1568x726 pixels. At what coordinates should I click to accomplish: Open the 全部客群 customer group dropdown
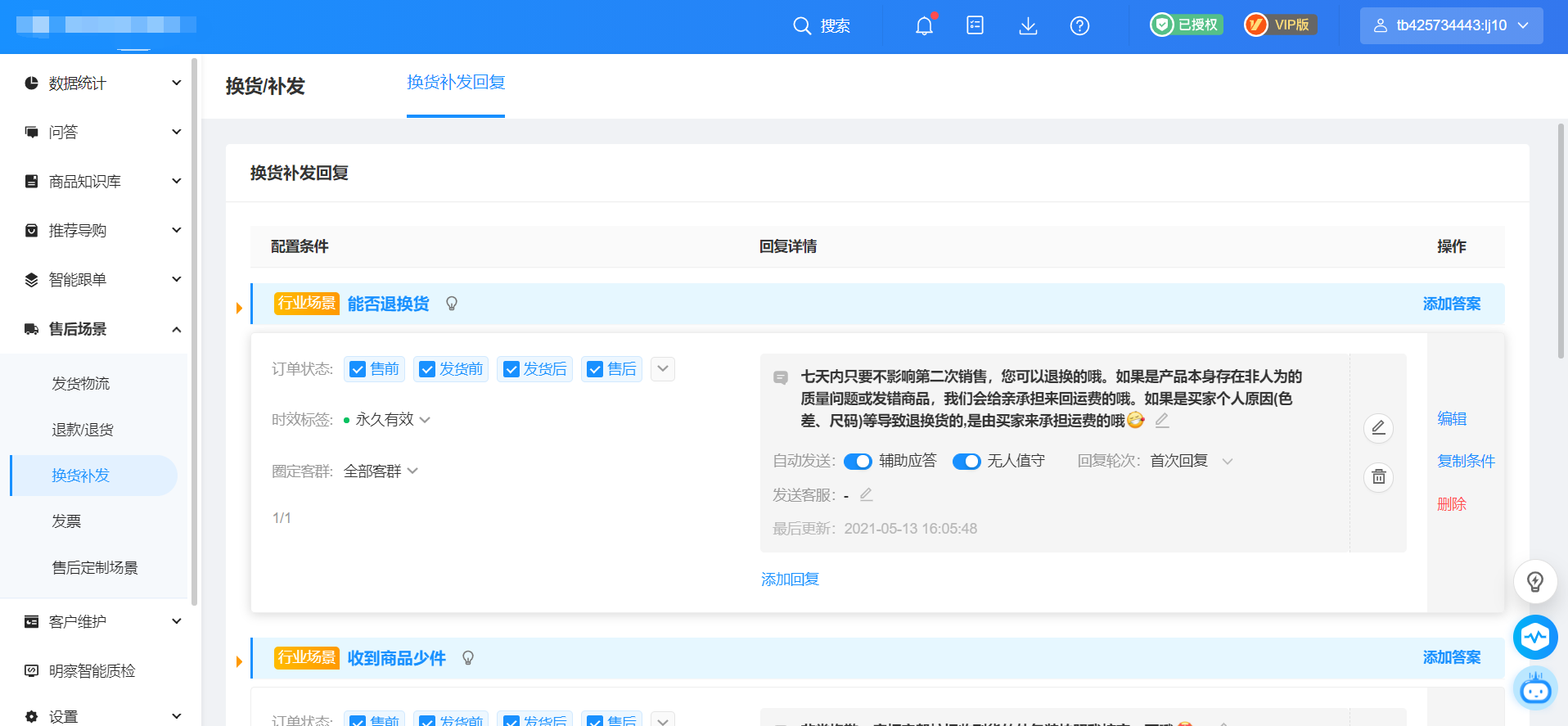(381, 471)
